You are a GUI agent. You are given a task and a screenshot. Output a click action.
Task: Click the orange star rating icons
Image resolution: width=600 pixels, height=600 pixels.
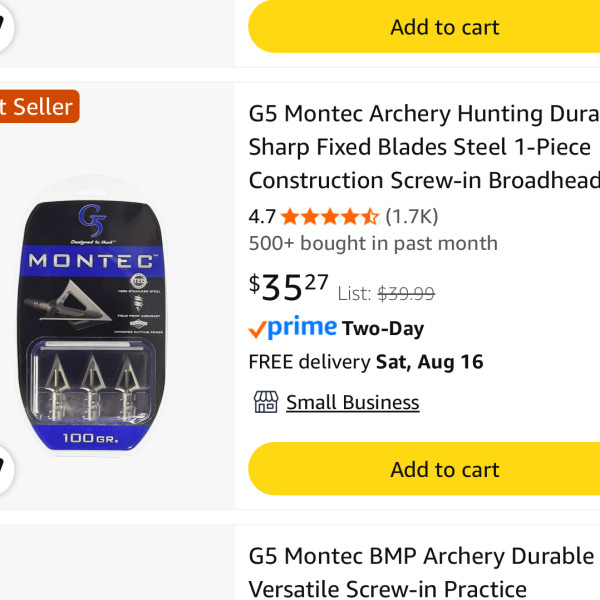pyautogui.click(x=330, y=217)
